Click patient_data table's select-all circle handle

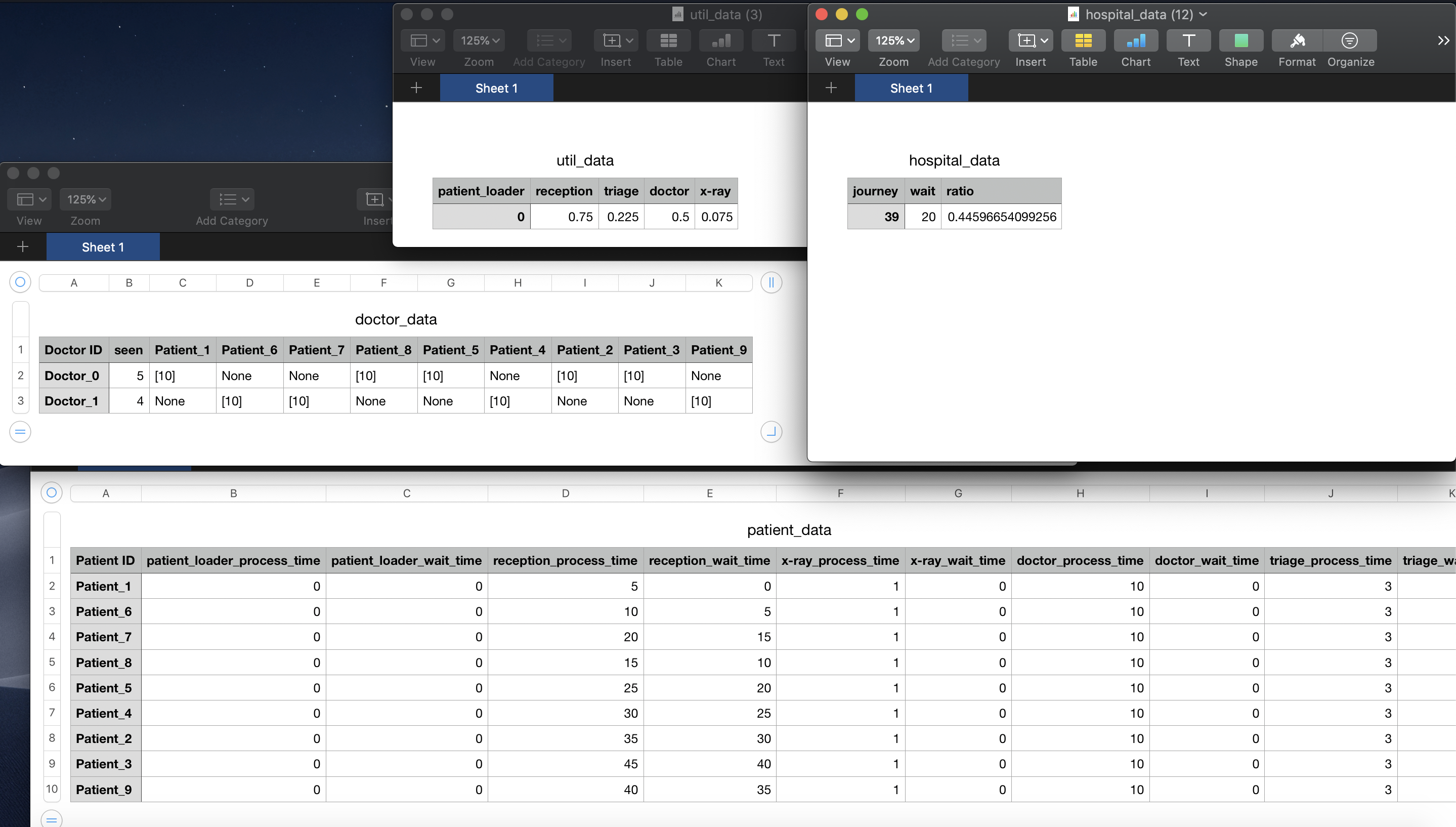[51, 492]
